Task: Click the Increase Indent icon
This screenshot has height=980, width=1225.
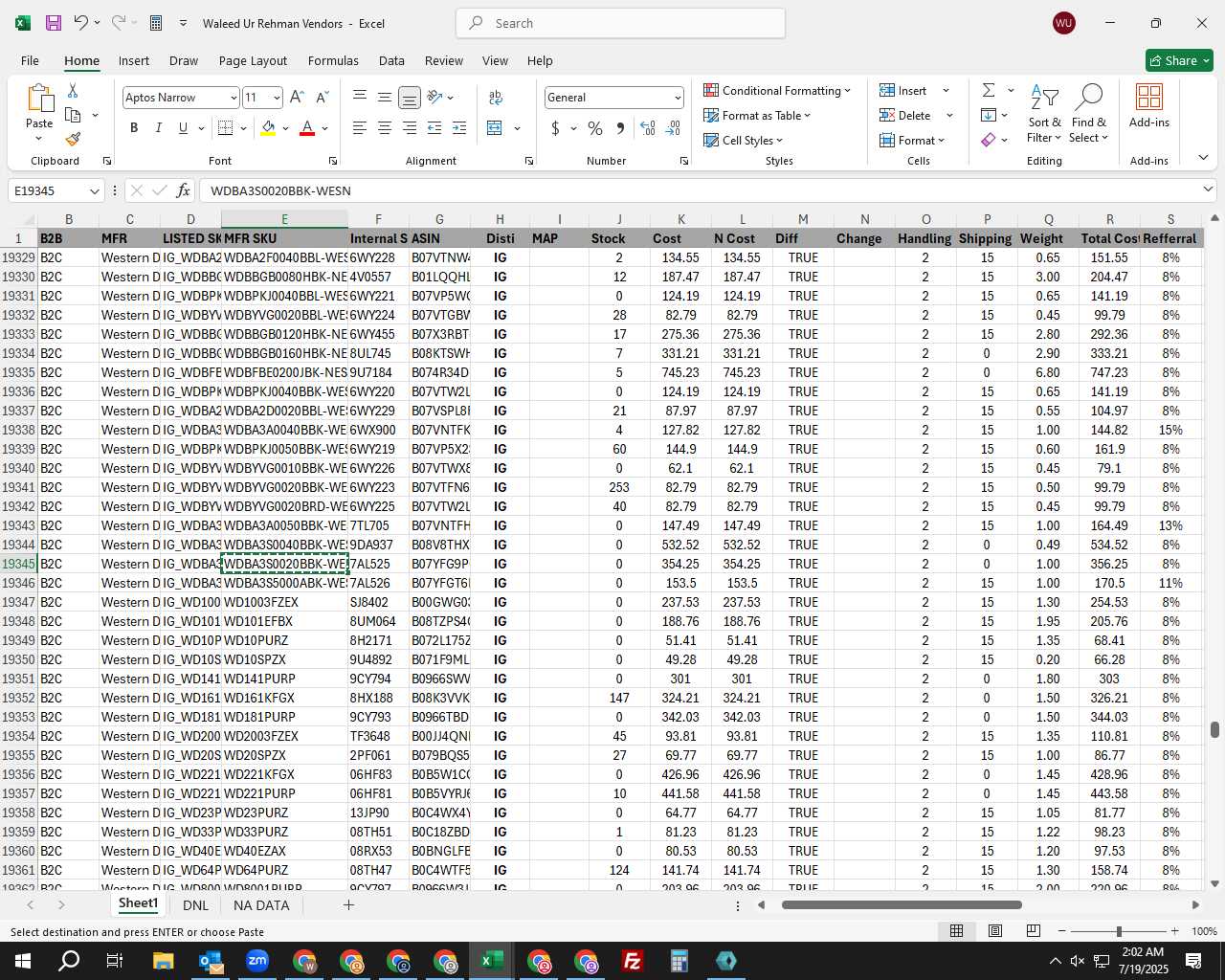Action: [x=459, y=128]
